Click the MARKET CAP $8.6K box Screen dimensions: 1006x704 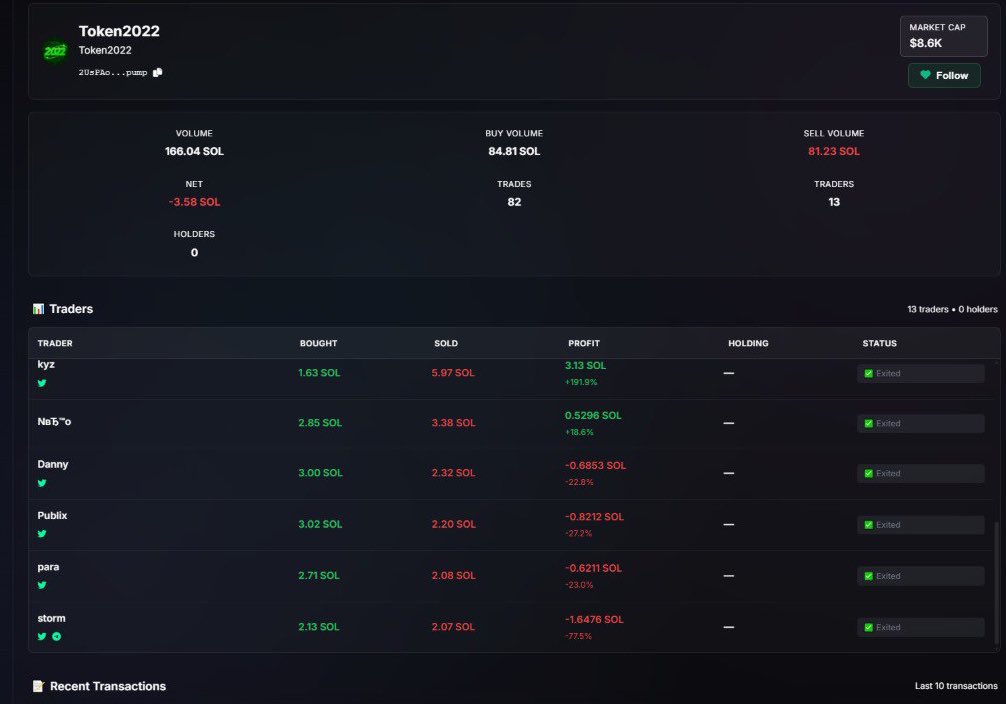pyautogui.click(x=943, y=36)
